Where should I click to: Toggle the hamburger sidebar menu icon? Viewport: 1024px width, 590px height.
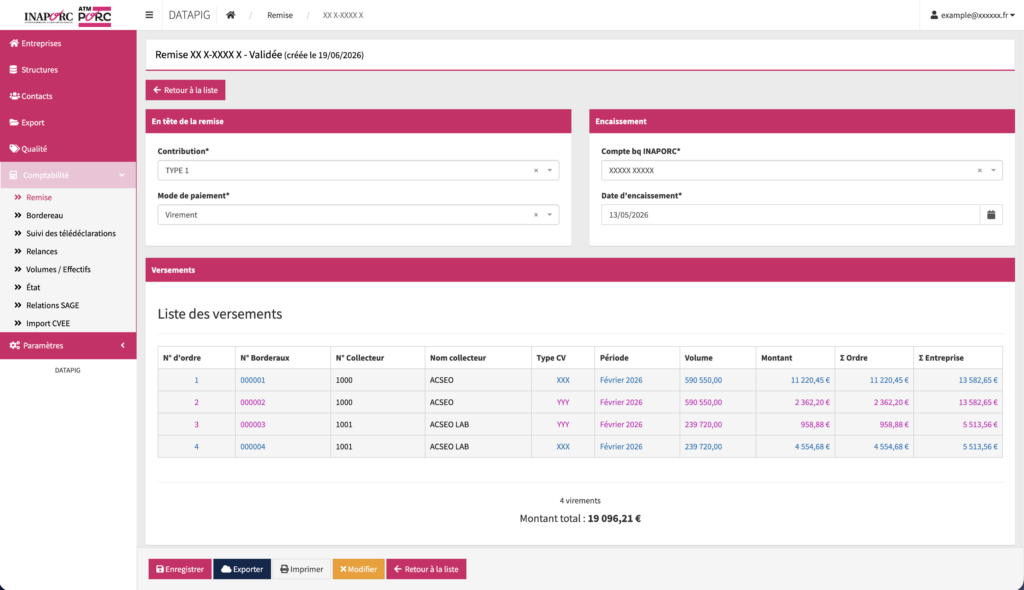[149, 15]
